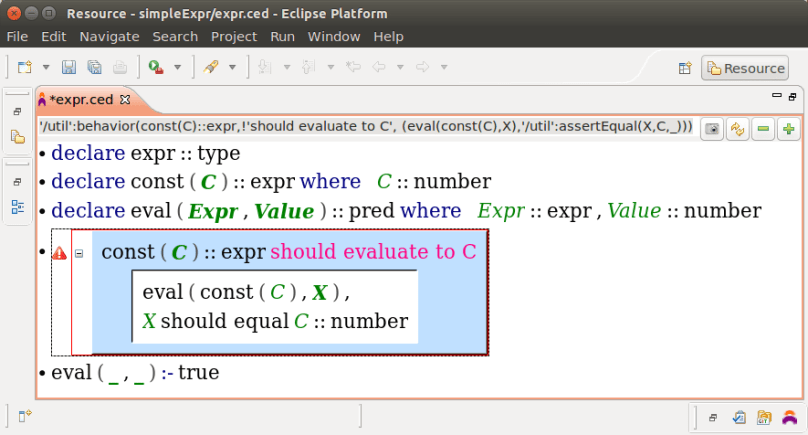Click the green minus button beside the formula bar
This screenshot has width=808, height=435.
[x=763, y=129]
